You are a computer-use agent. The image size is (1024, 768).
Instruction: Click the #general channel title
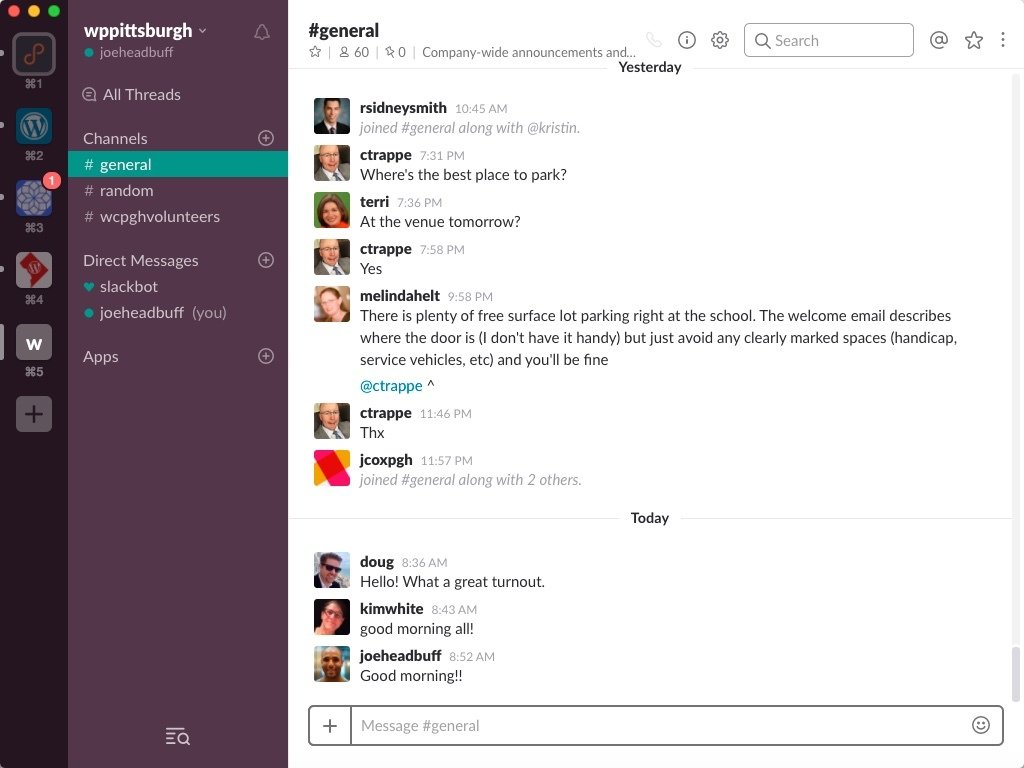[x=344, y=31]
